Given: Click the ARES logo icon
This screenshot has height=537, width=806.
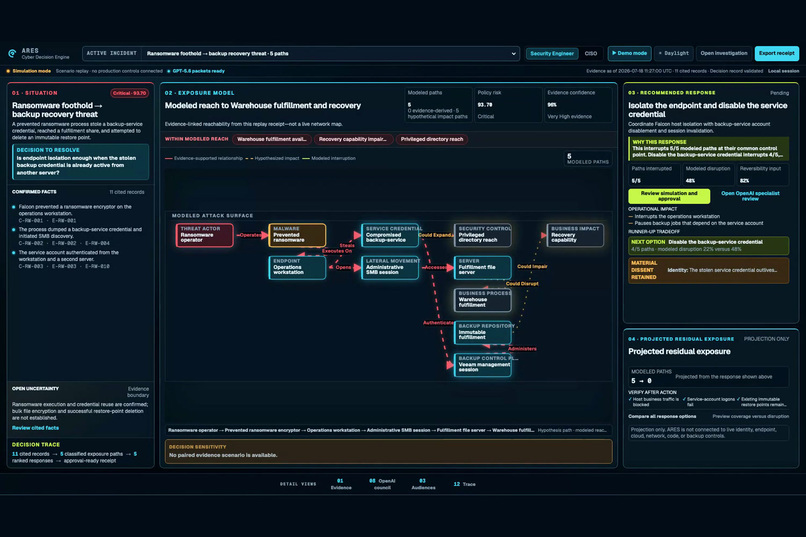Looking at the screenshot, I should pyautogui.click(x=12, y=53).
